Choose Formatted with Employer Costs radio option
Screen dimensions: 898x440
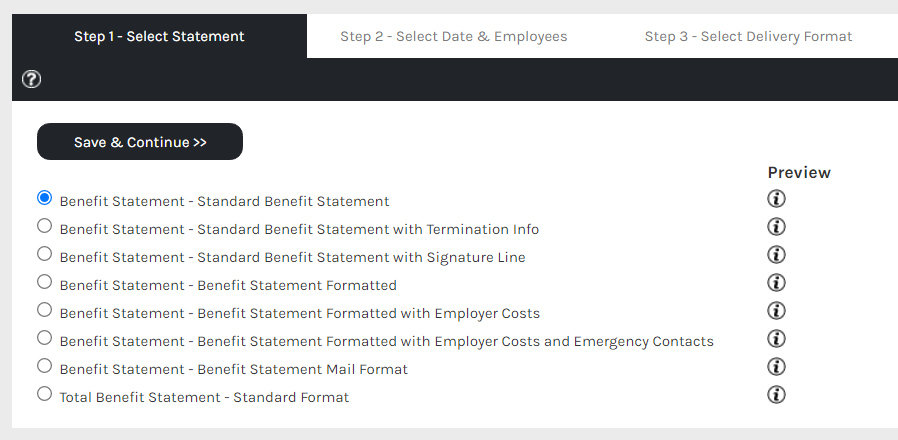(x=44, y=310)
